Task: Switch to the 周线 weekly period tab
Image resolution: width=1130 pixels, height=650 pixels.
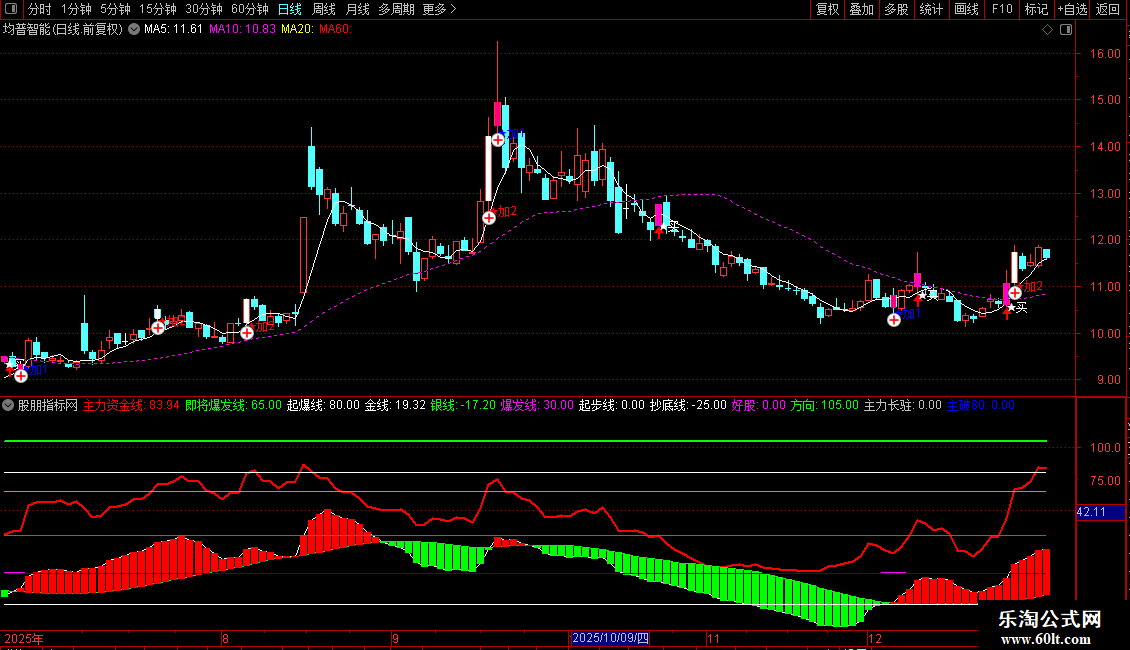Action: pos(324,9)
